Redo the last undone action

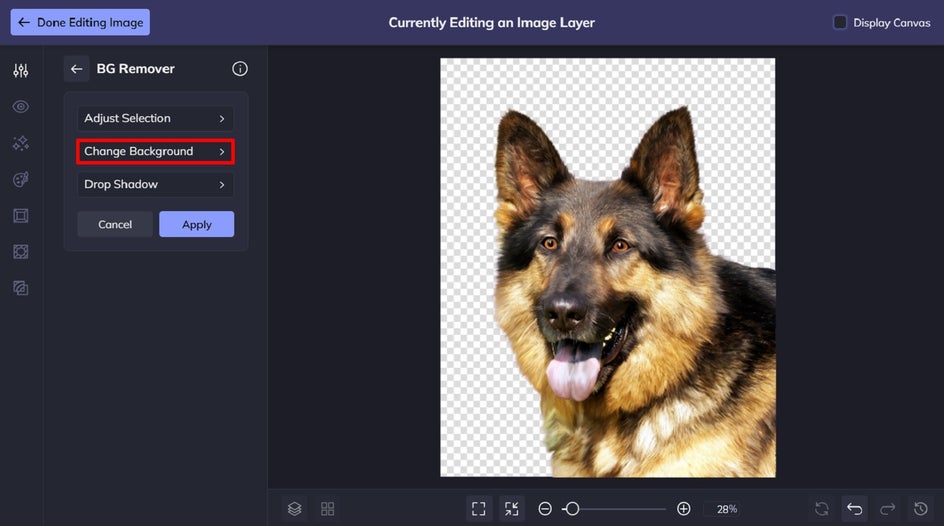pos(887,509)
